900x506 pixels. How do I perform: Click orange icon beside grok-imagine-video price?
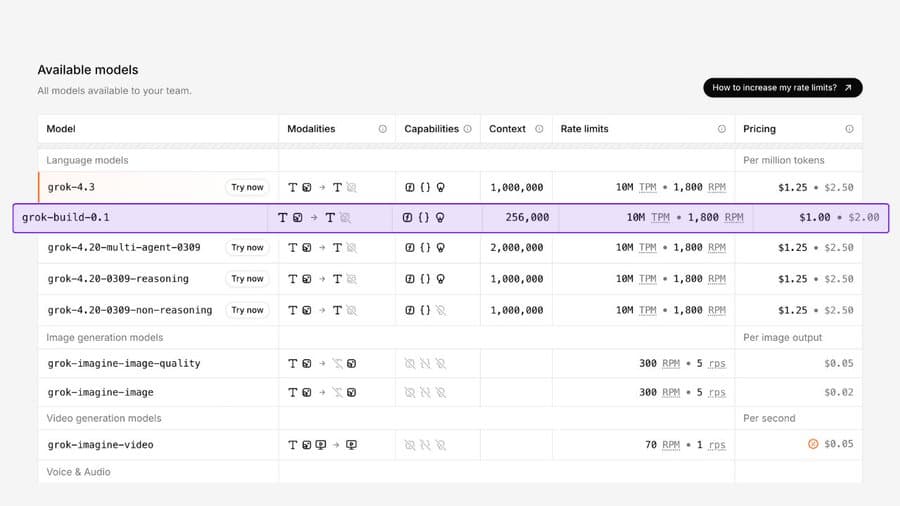813,444
